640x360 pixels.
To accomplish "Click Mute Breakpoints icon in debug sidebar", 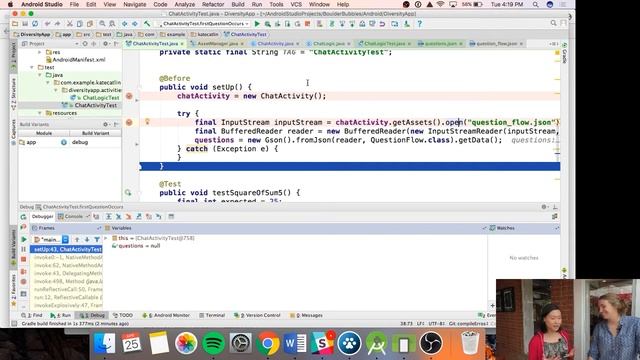I will pos(24,282).
